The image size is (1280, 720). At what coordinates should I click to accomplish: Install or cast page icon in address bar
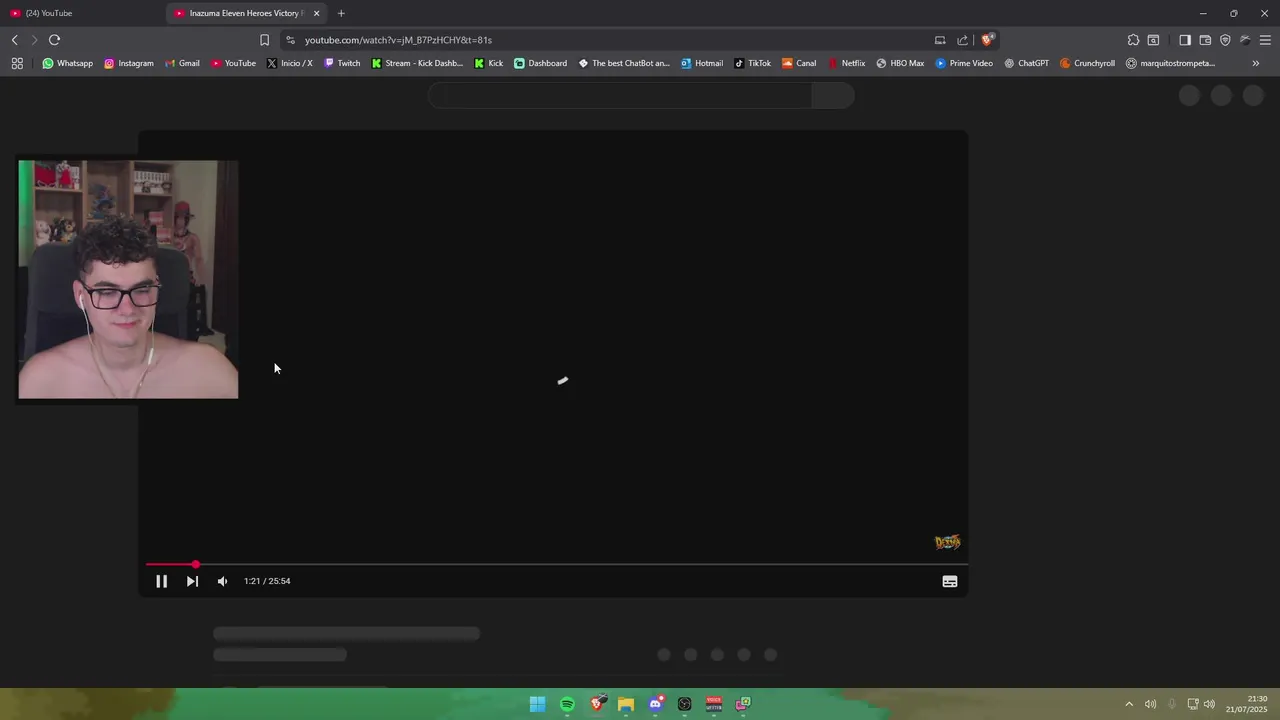pyautogui.click(x=940, y=40)
